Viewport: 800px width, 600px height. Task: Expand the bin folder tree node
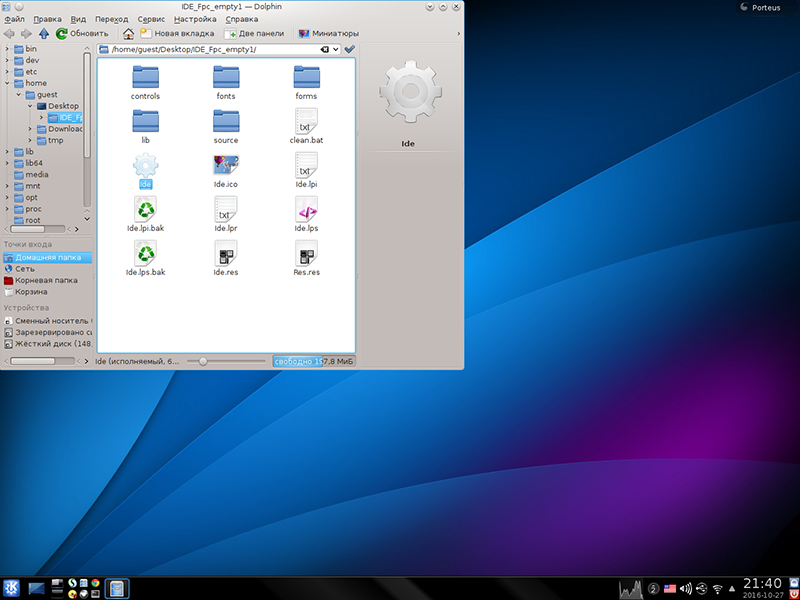coord(7,49)
